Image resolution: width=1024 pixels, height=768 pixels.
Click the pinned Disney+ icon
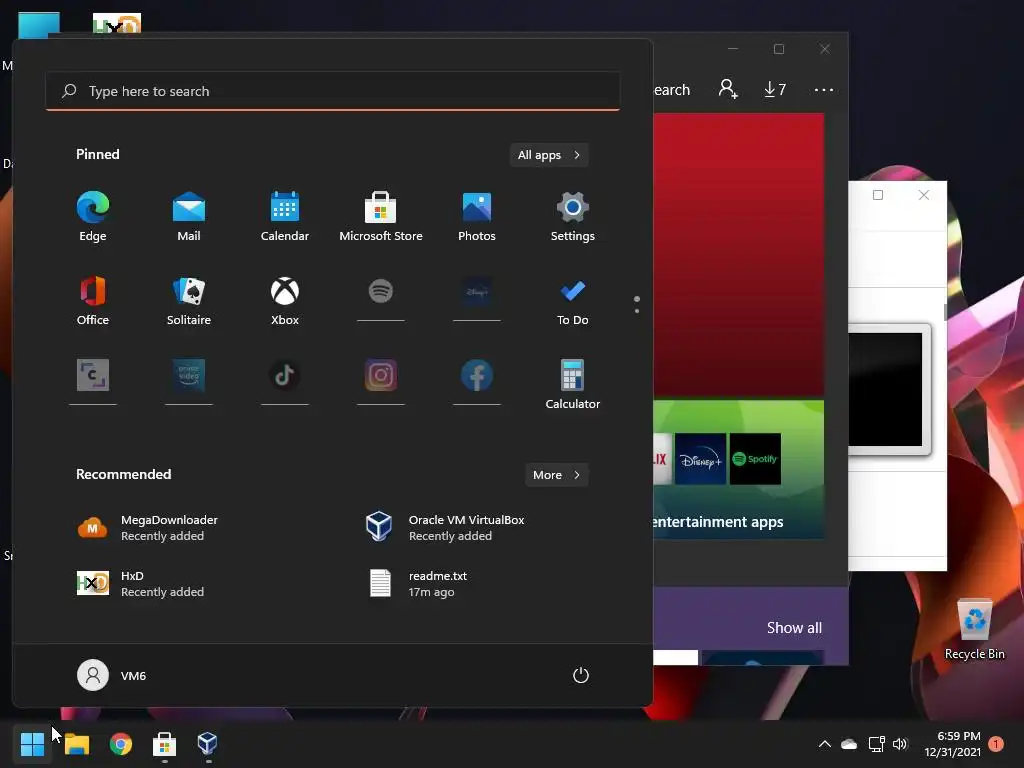point(477,292)
